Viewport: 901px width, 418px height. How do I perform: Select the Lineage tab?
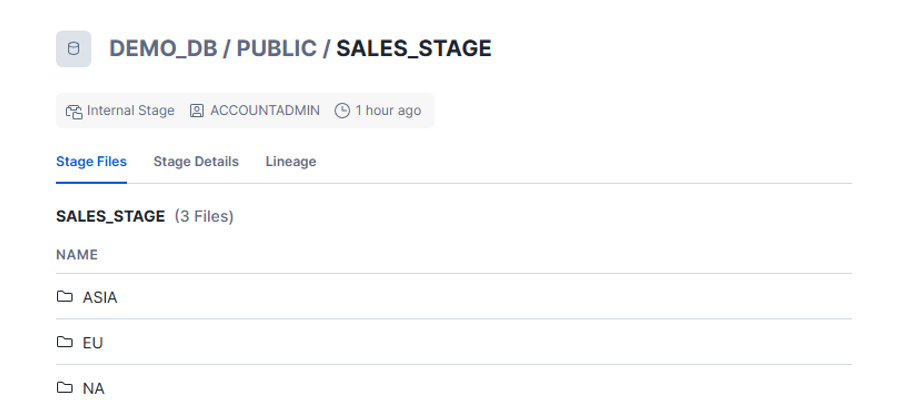pyautogui.click(x=291, y=162)
